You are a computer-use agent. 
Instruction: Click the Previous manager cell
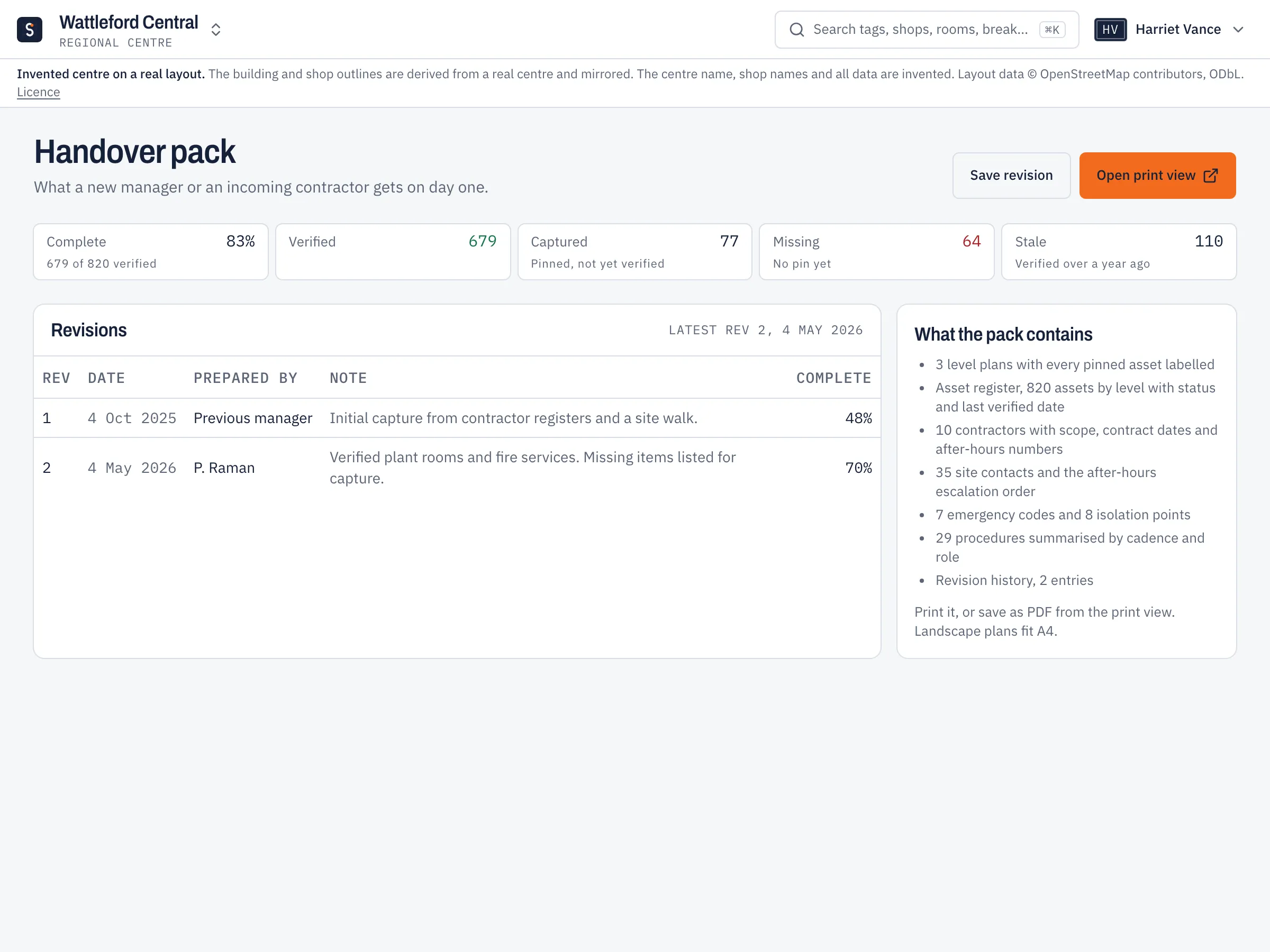pyautogui.click(x=252, y=418)
